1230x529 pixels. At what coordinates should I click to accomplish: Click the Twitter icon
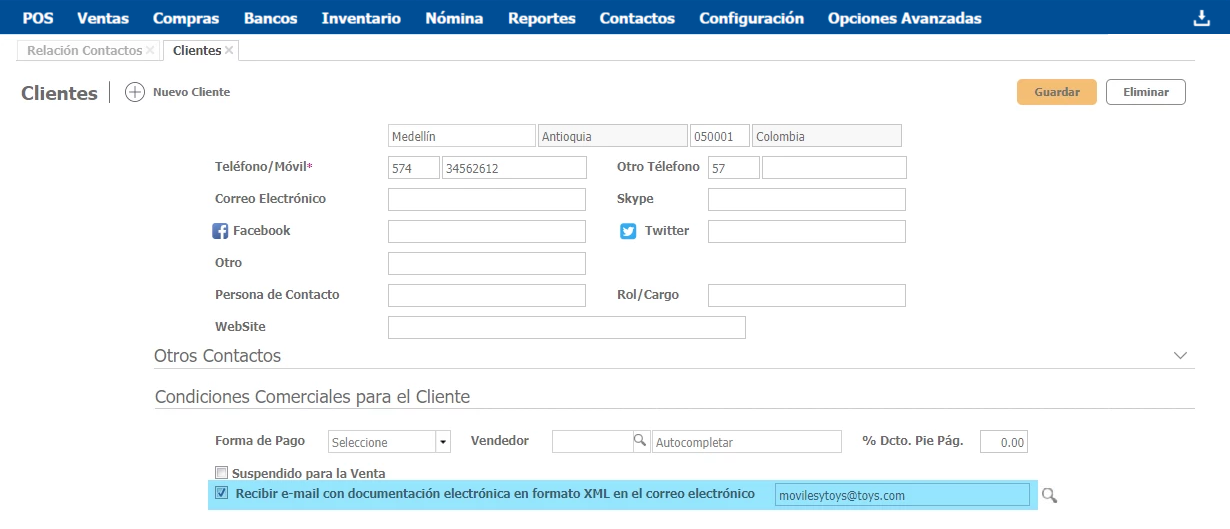click(628, 231)
